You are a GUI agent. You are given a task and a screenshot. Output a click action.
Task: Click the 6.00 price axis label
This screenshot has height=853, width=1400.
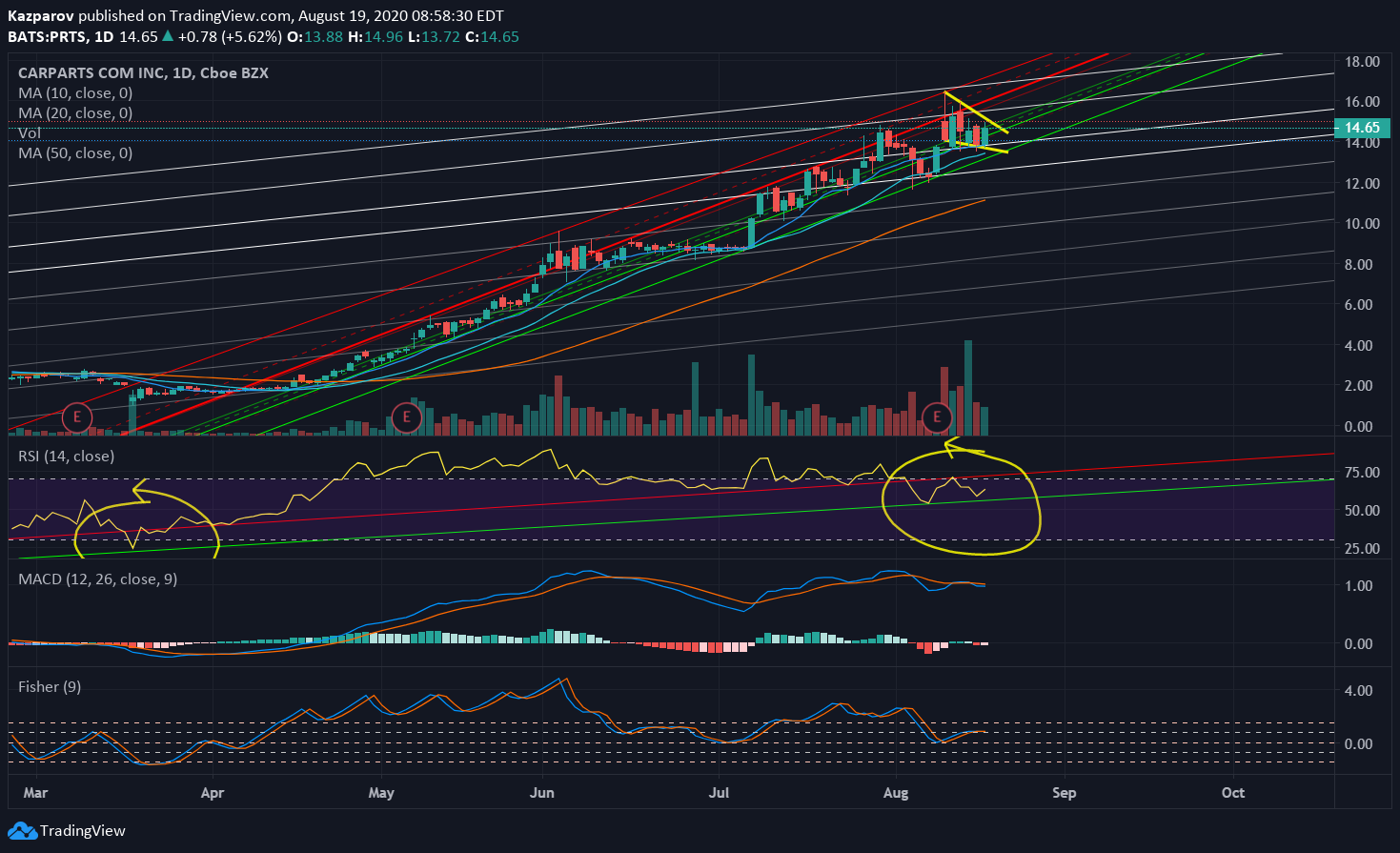(1358, 305)
